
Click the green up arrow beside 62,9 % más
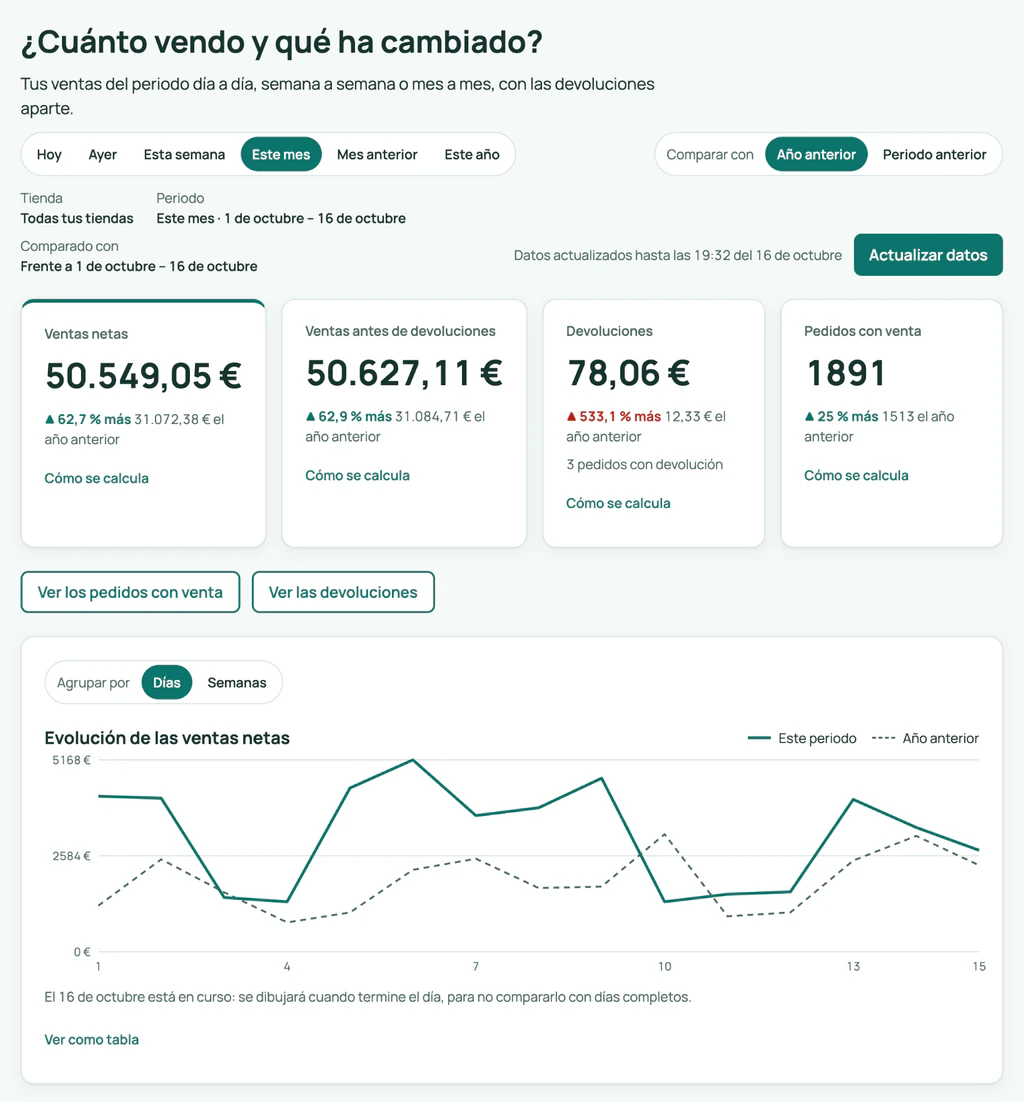tap(310, 417)
